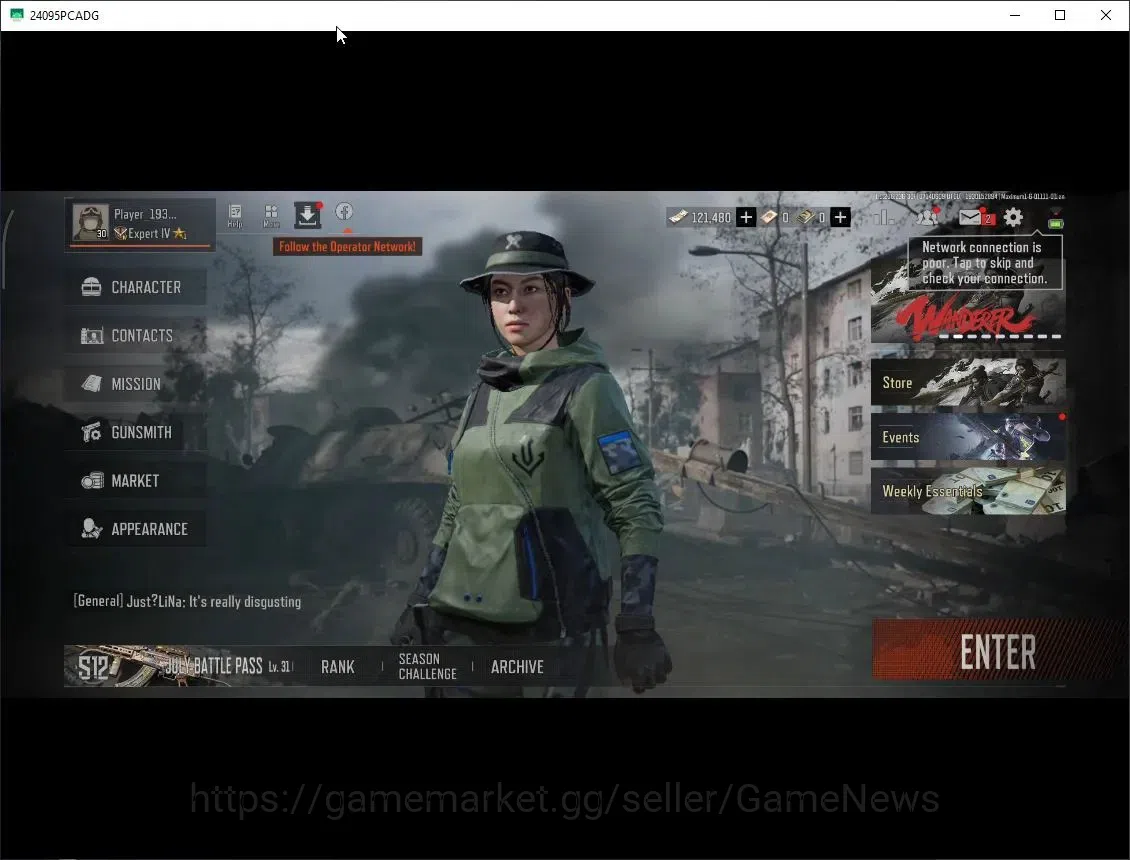
Task: Open the Help icon
Action: (x=235, y=215)
